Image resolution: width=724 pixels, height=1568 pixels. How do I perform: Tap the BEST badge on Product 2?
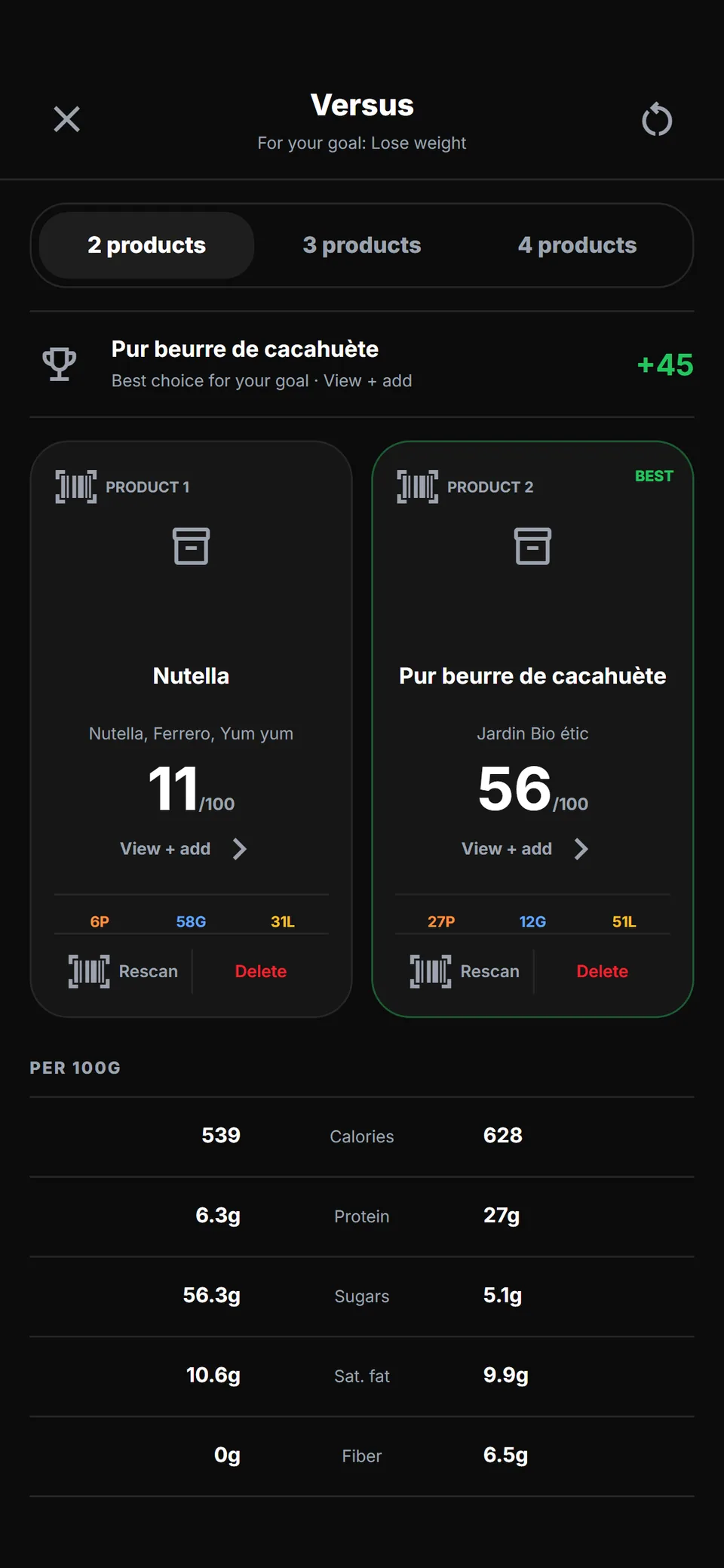[654, 476]
